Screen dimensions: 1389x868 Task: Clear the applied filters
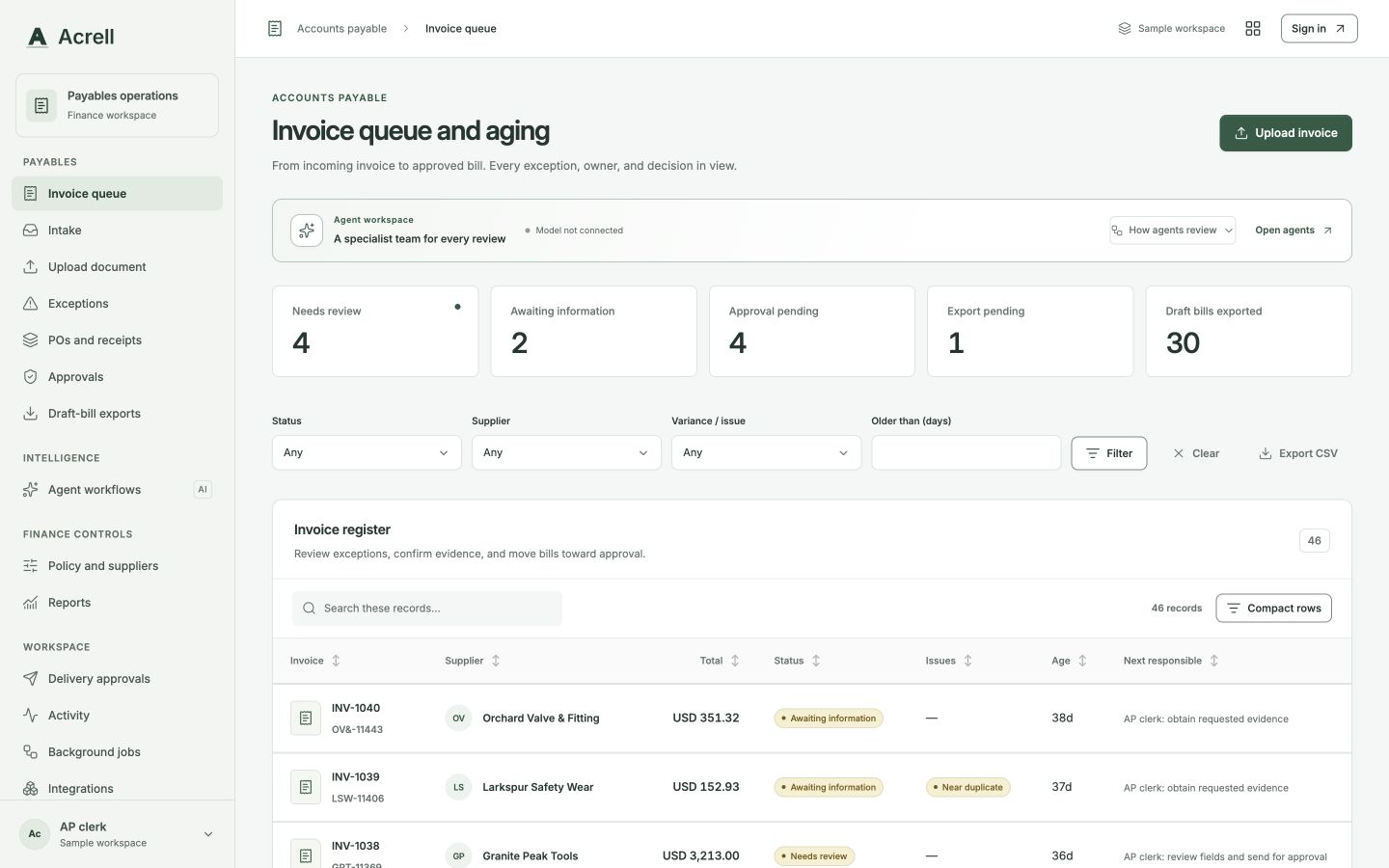pyautogui.click(x=1196, y=453)
